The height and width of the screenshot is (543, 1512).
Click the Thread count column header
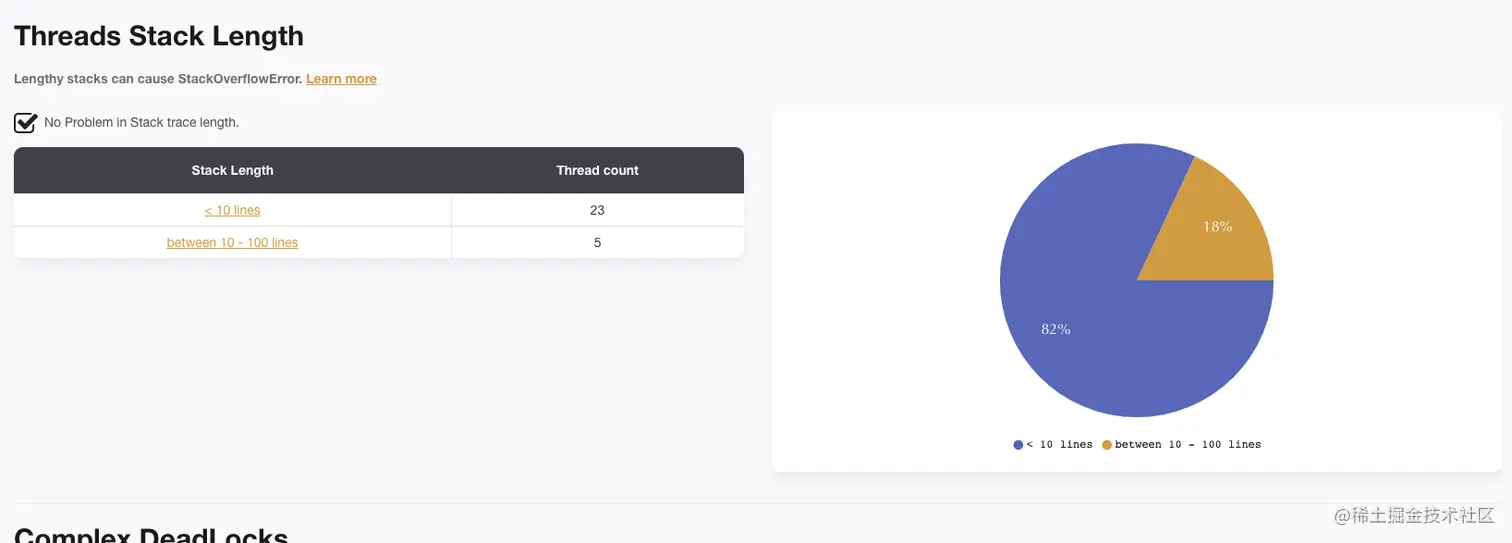point(597,170)
